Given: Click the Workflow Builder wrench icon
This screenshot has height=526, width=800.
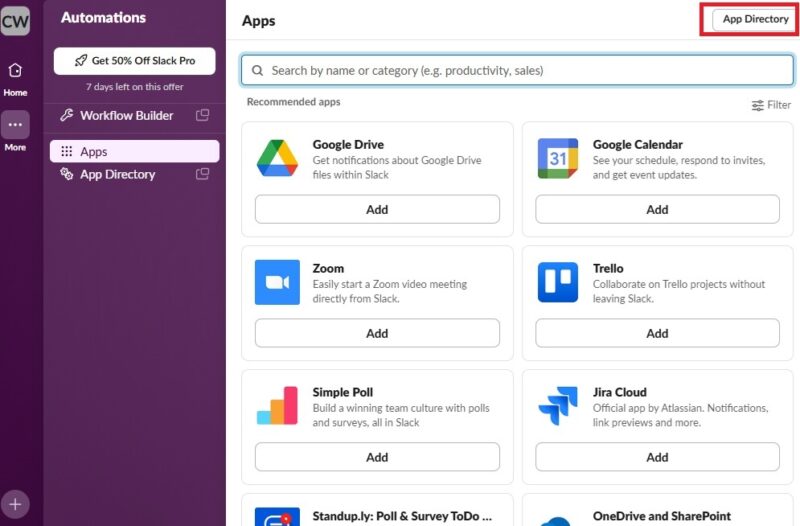Looking at the screenshot, I should coord(66,115).
